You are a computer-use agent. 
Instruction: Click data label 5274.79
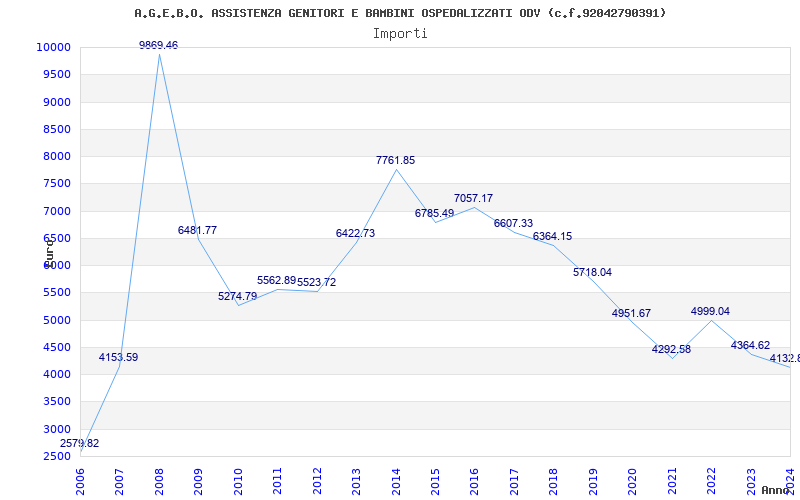pos(237,296)
